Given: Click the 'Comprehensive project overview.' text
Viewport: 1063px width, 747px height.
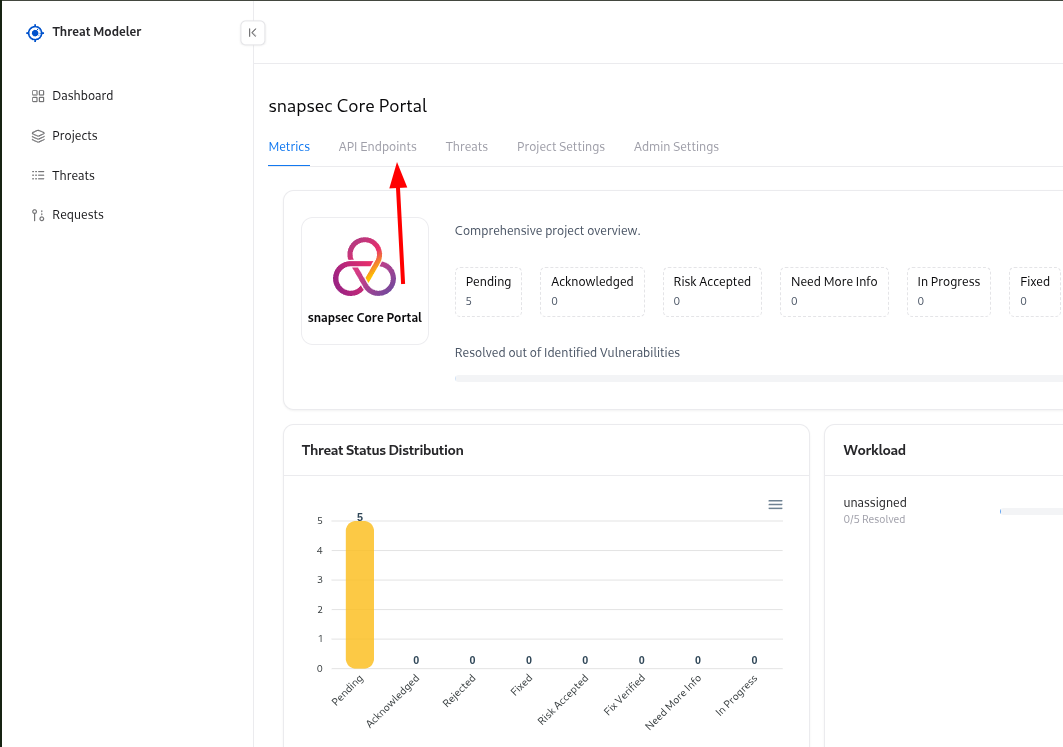Looking at the screenshot, I should click(x=547, y=230).
